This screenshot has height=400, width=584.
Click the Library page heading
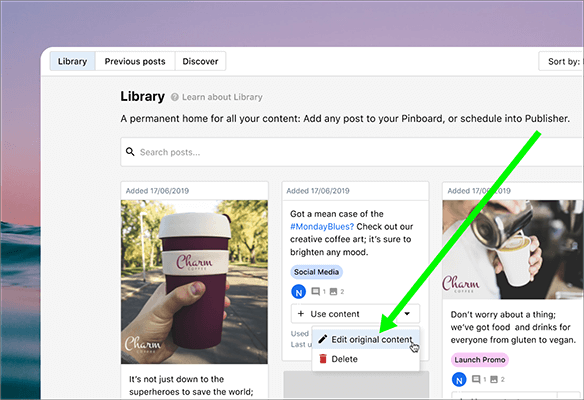pos(142,96)
